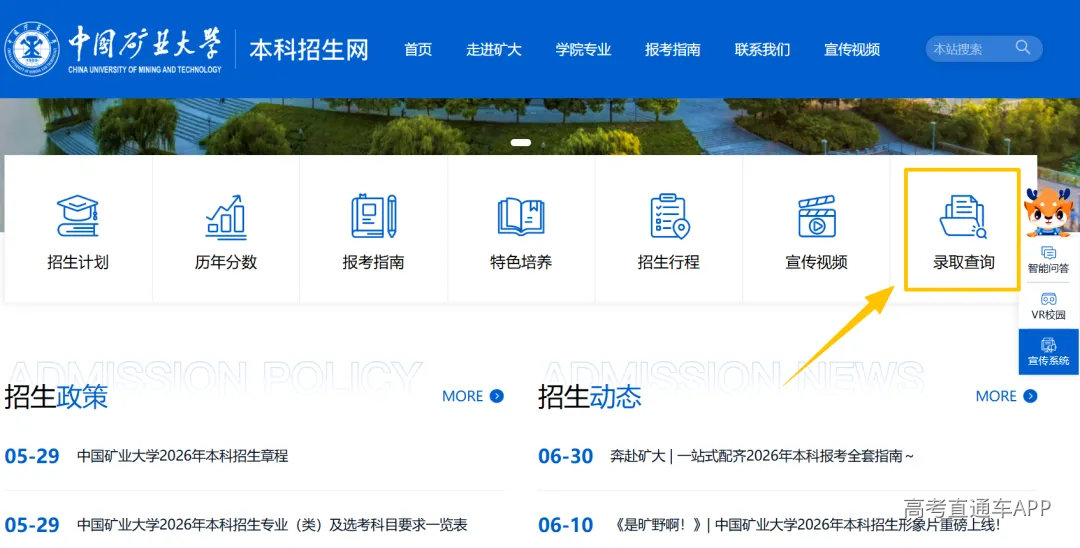Open the 宣传视频 clapperboard icon
Screen dimensions: 1080x548
tap(817, 216)
